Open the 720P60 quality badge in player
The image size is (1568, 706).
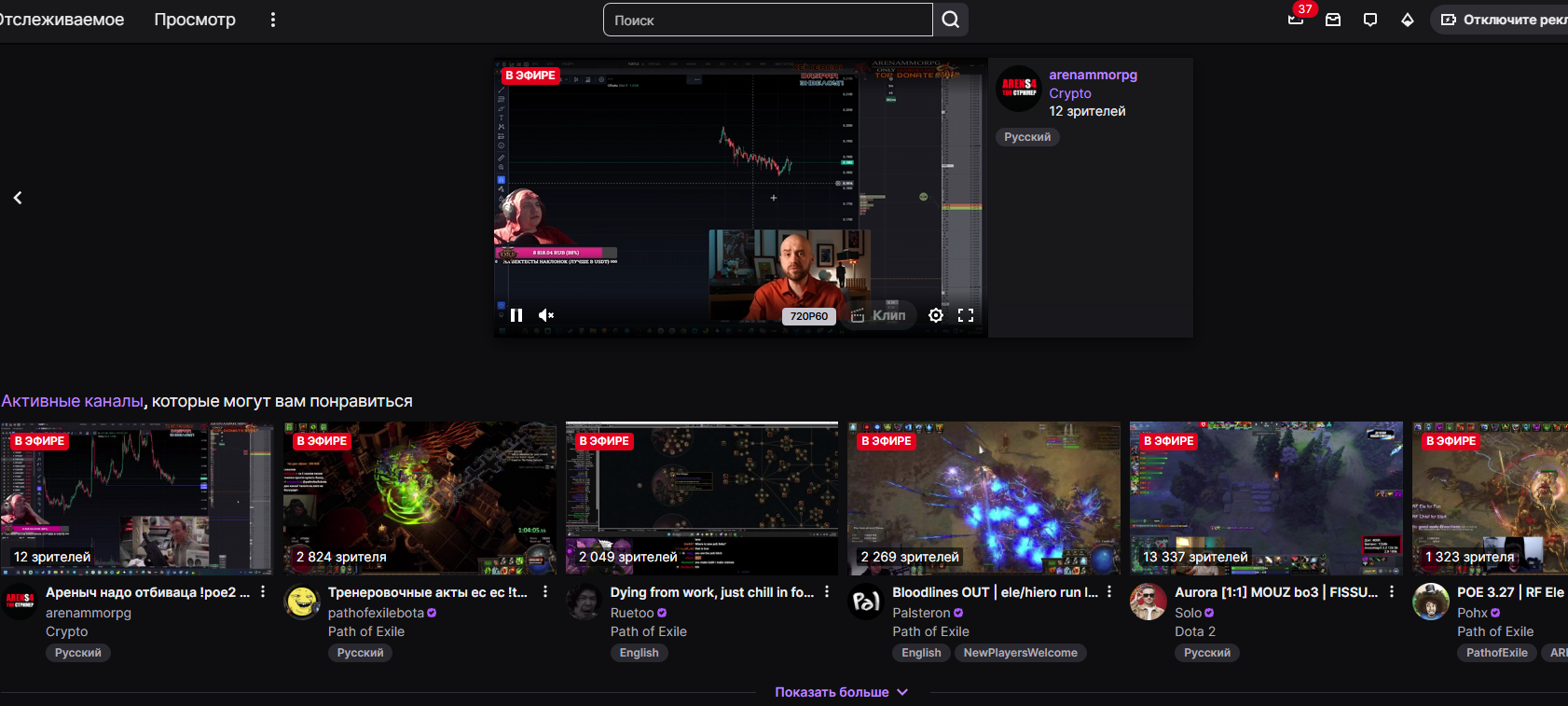[x=809, y=316]
